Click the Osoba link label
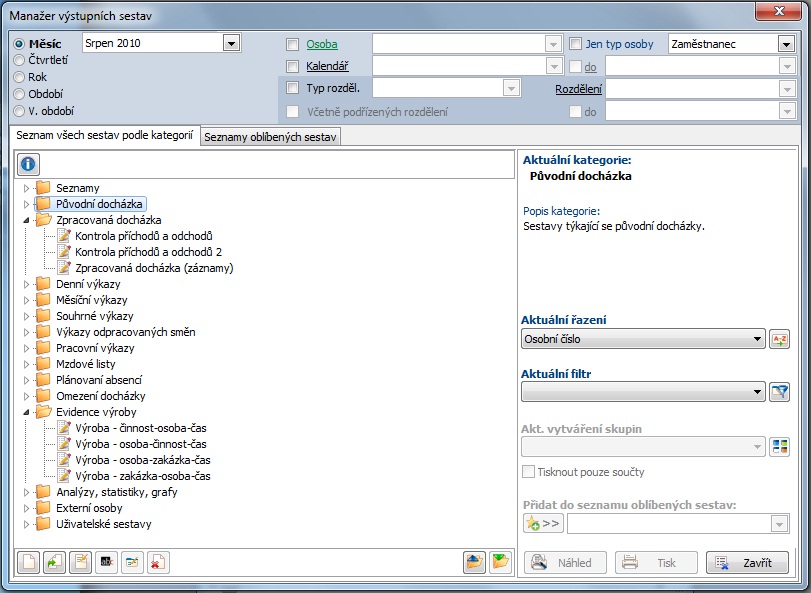 click(x=322, y=44)
